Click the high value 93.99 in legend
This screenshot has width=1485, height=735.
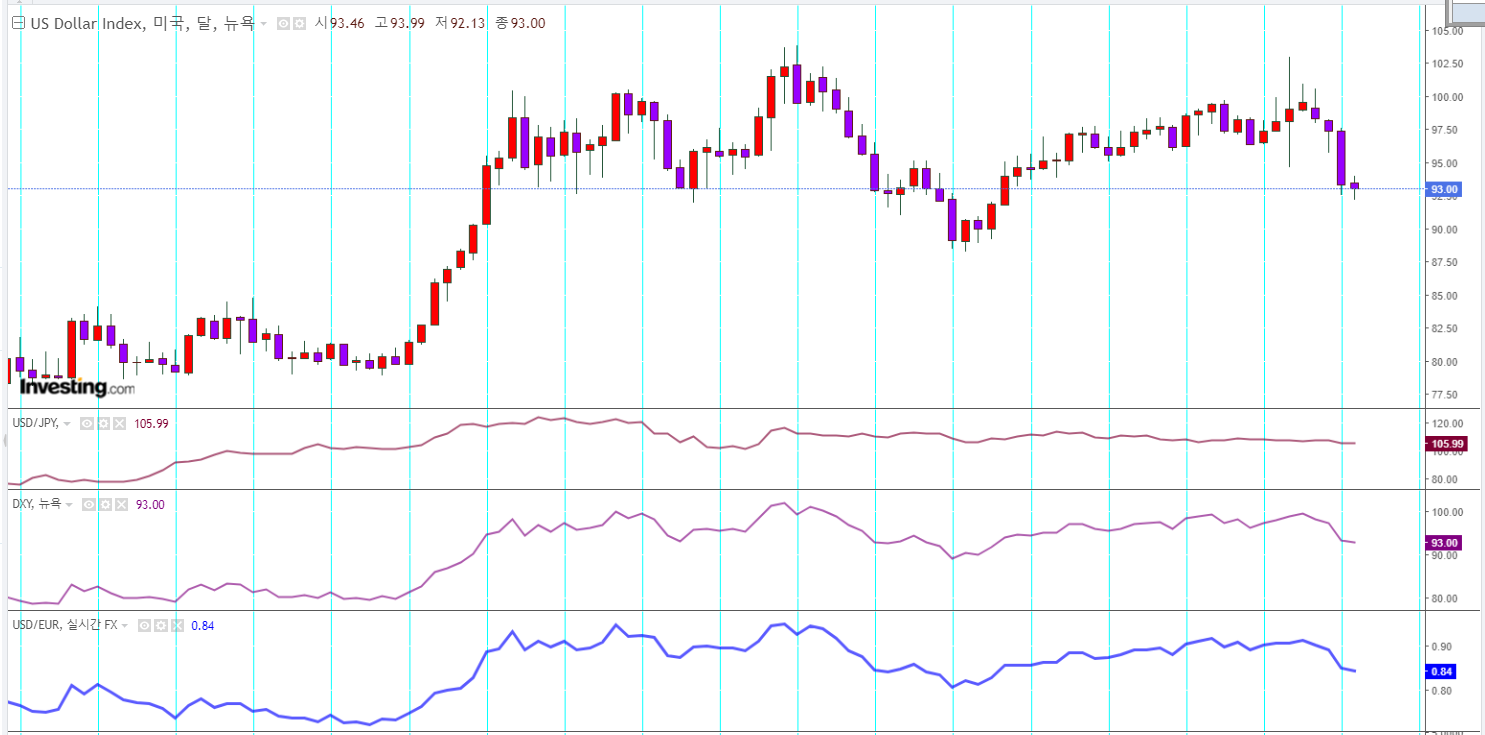(406, 23)
